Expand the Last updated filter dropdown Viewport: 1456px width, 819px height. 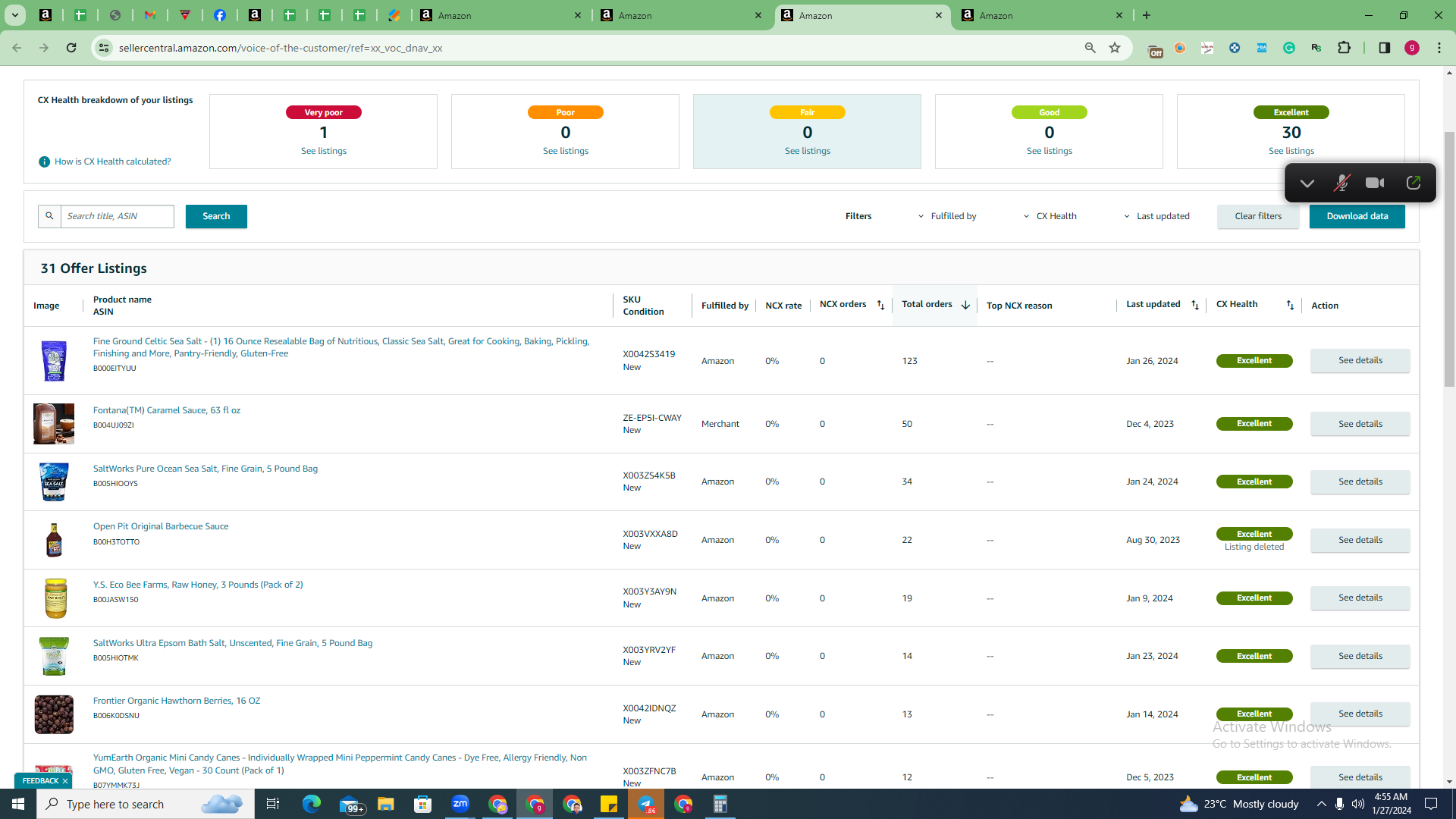1156,216
